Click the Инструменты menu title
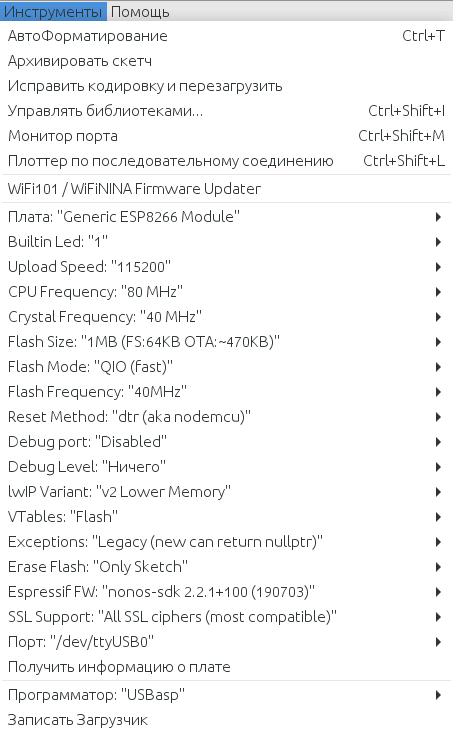This screenshot has height=734, width=453. pos(53,11)
